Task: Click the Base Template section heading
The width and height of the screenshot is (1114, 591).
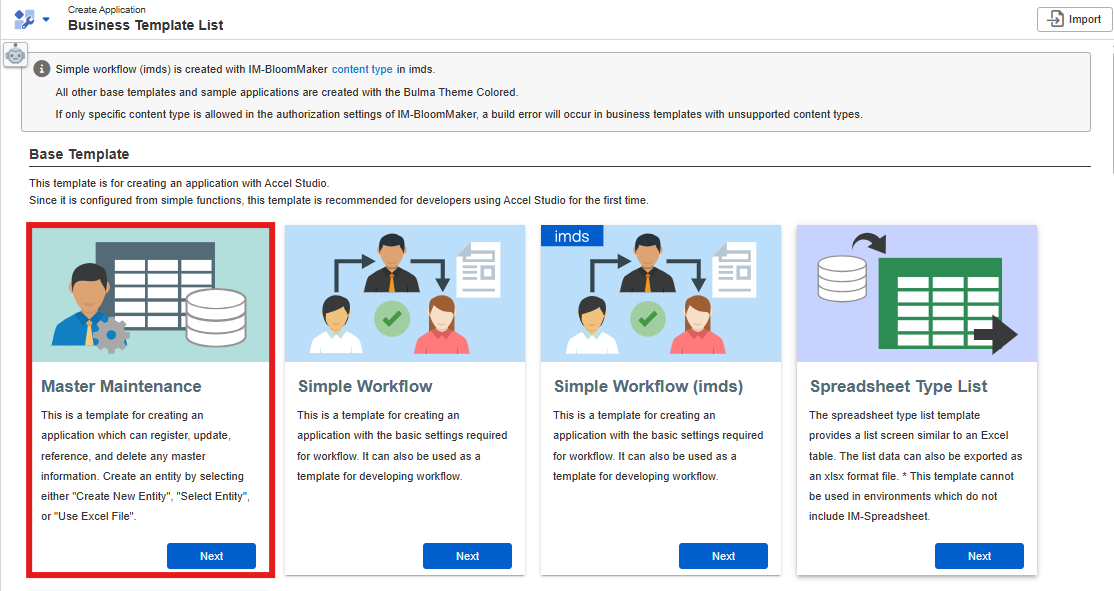Action: pyautogui.click(x=80, y=154)
